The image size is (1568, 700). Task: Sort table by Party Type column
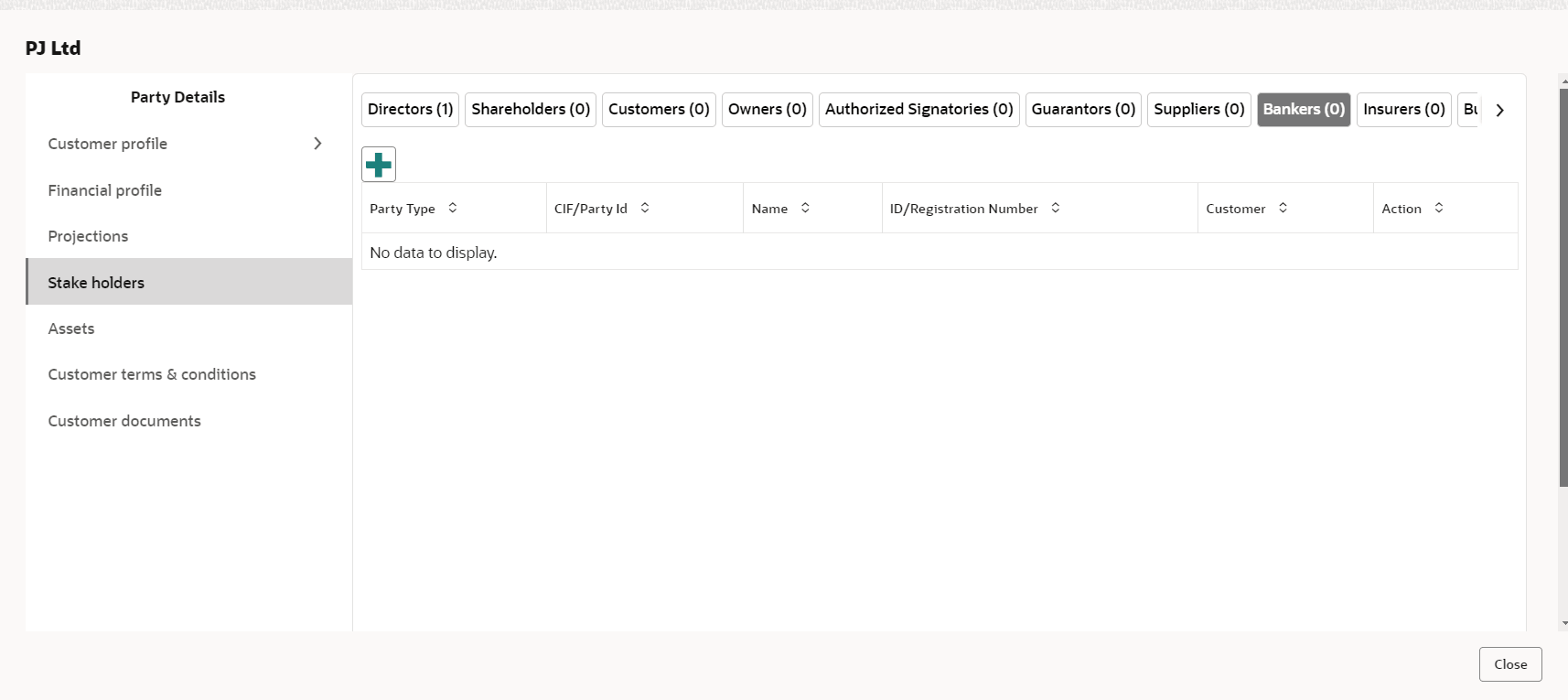pyautogui.click(x=452, y=209)
